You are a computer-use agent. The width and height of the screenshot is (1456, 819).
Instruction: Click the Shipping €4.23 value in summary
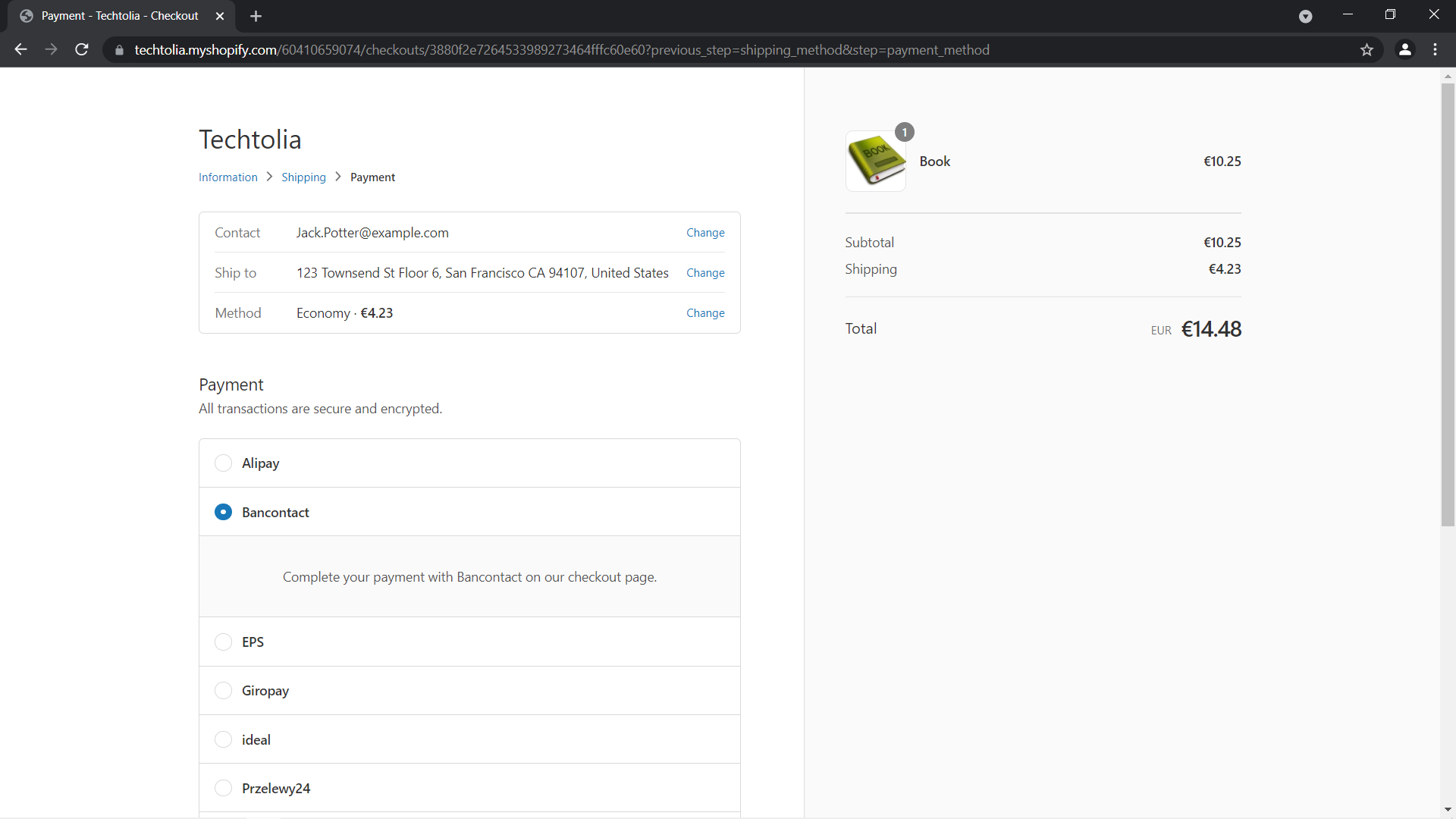click(x=1225, y=269)
